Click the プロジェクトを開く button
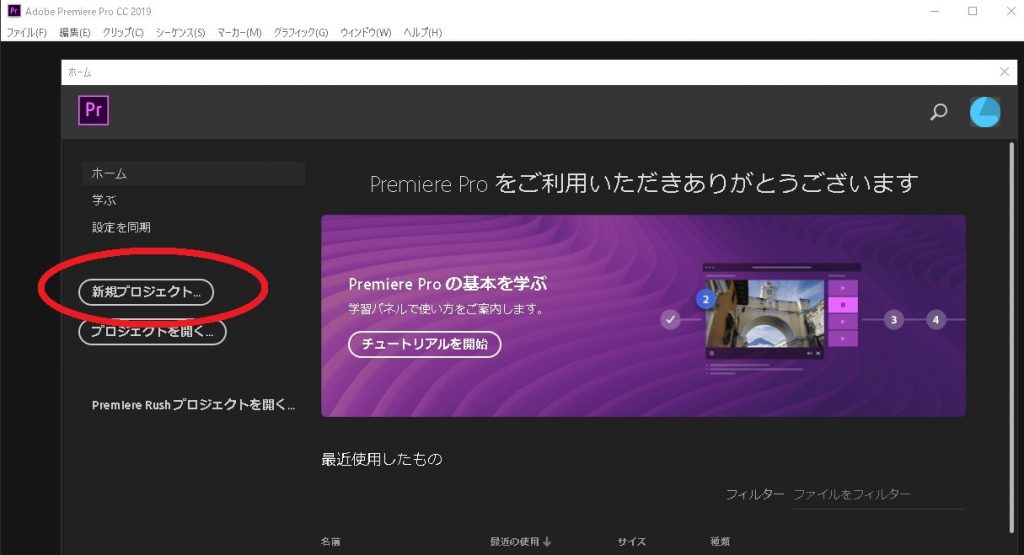 (x=152, y=331)
